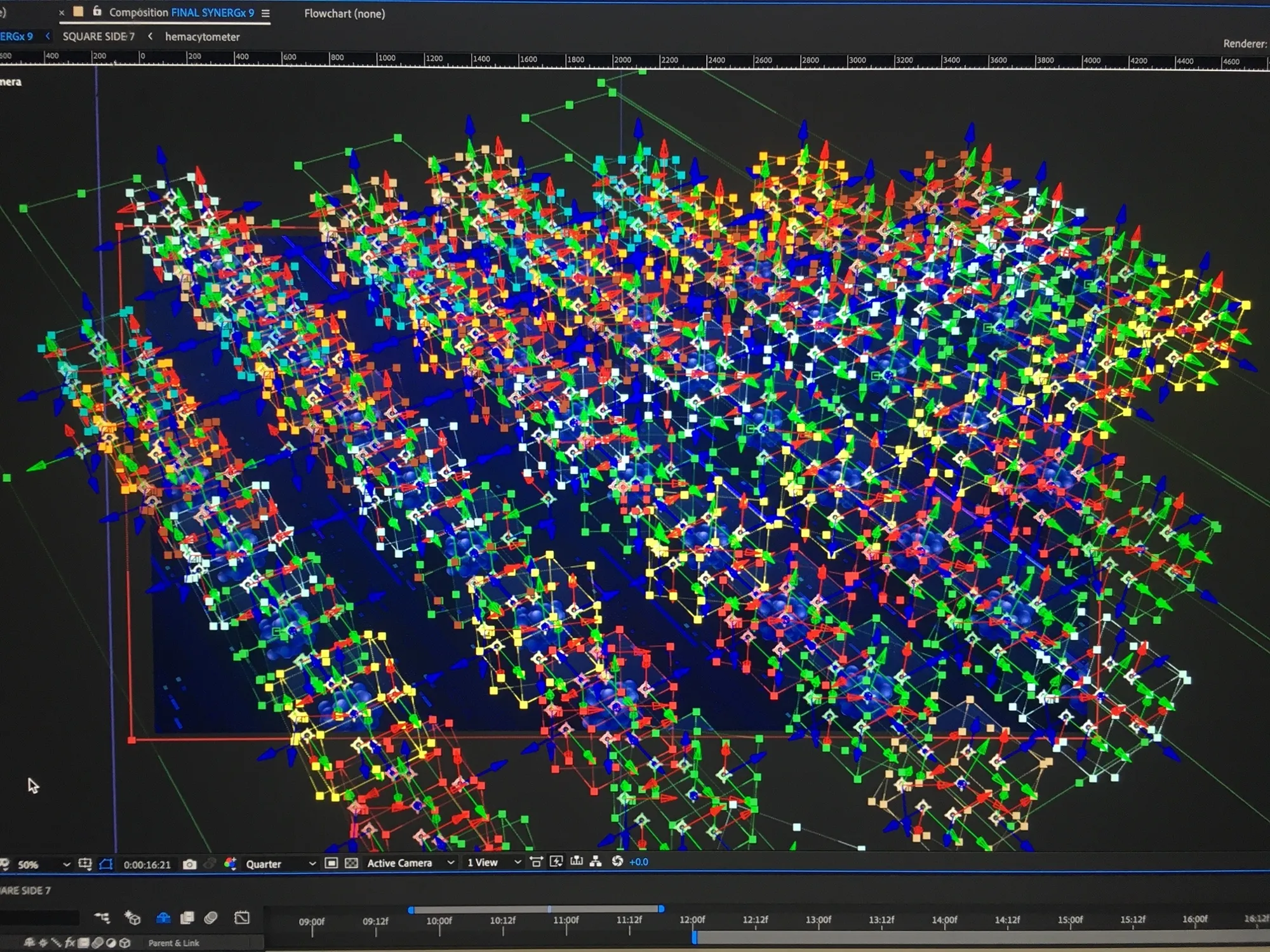This screenshot has height=952, width=1270.
Task: Click the 14:00f mark on time ruler
Action: [x=944, y=920]
